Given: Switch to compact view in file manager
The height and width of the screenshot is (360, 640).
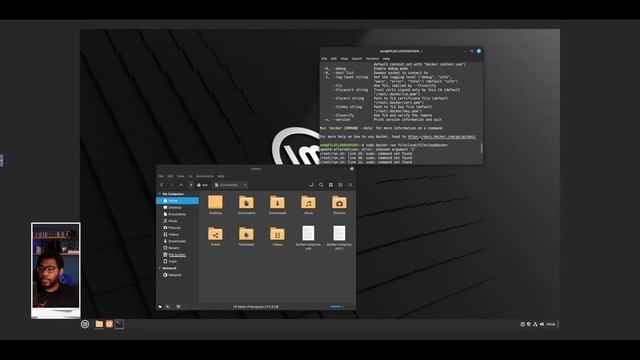Looking at the screenshot, I should tap(350, 185).
